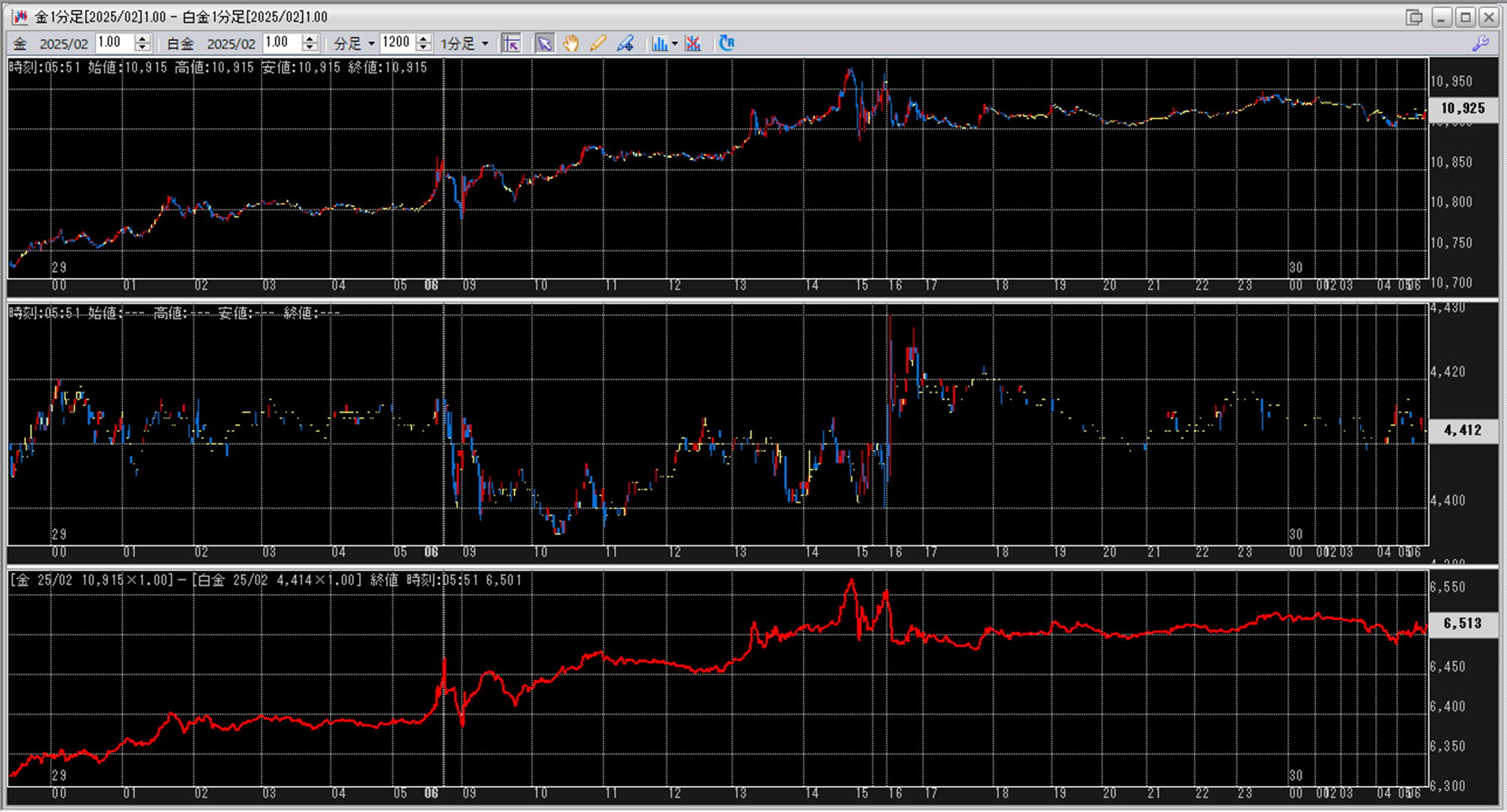Decrease the 白金 multiplier with down arrow
1507x812 pixels.
(x=310, y=48)
